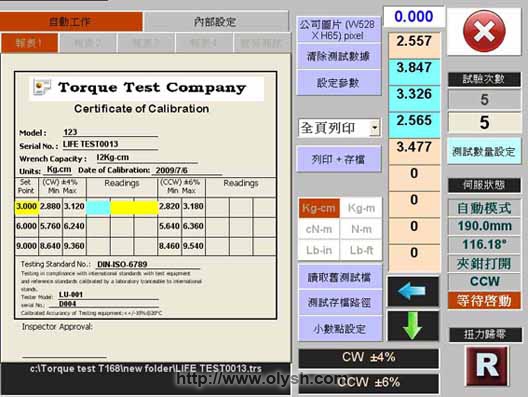
Task: Click the red R torque reset icon
Action: (x=487, y=366)
